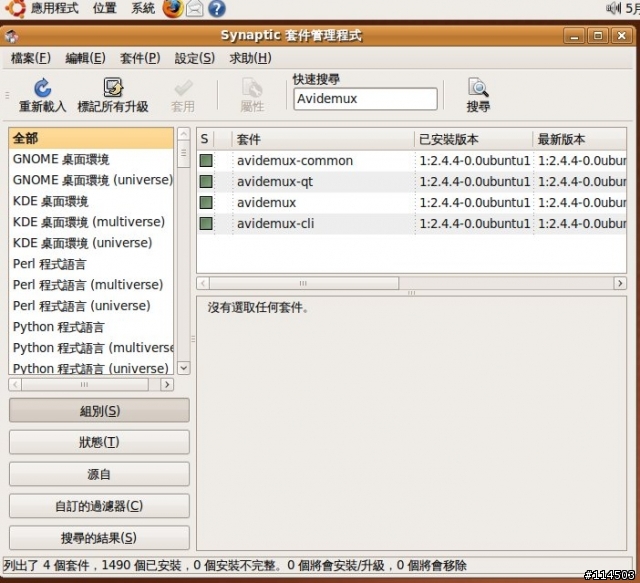
Task: Select KDE 桌面環境 (universe) category
Action: (x=91, y=243)
